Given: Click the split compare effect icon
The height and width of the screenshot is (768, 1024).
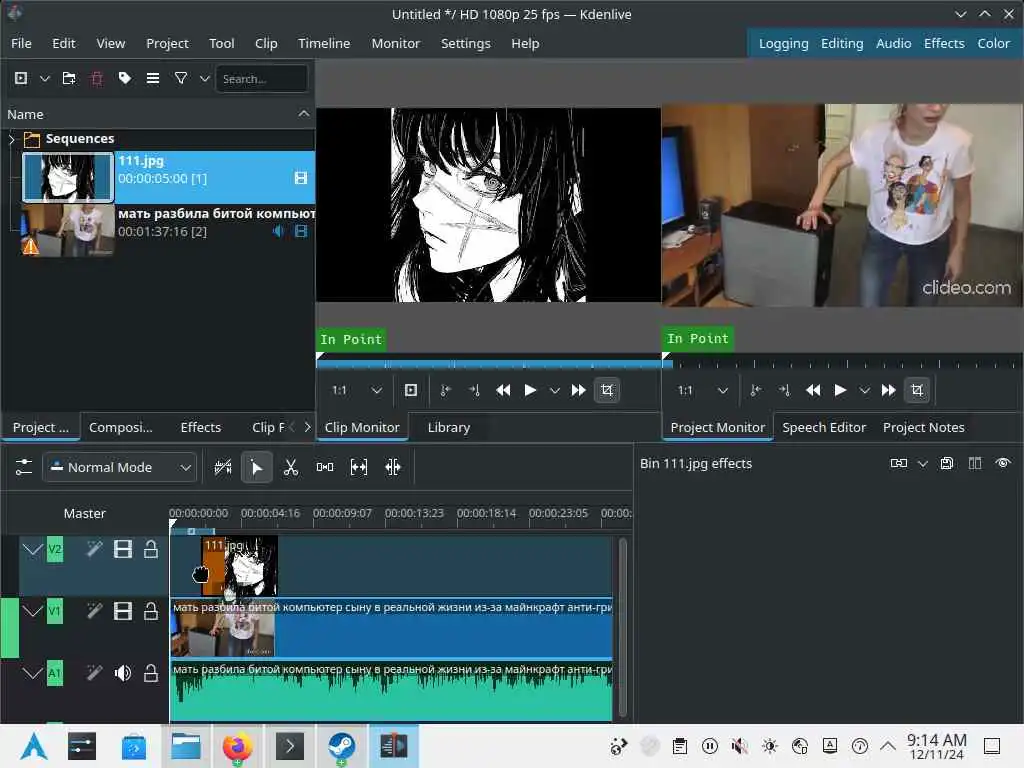Looking at the screenshot, I should click(x=975, y=463).
